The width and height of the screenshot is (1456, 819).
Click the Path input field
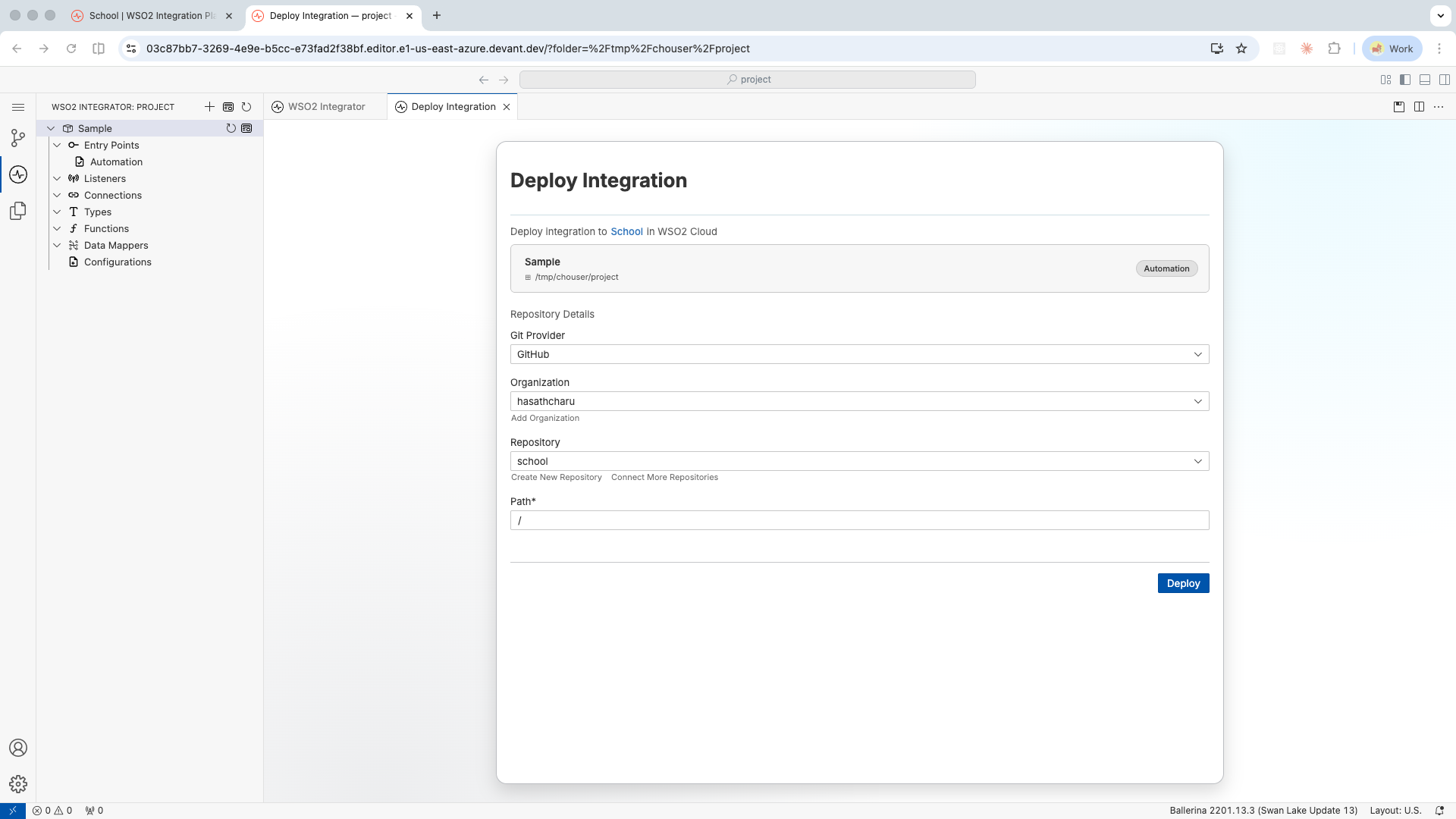859,520
